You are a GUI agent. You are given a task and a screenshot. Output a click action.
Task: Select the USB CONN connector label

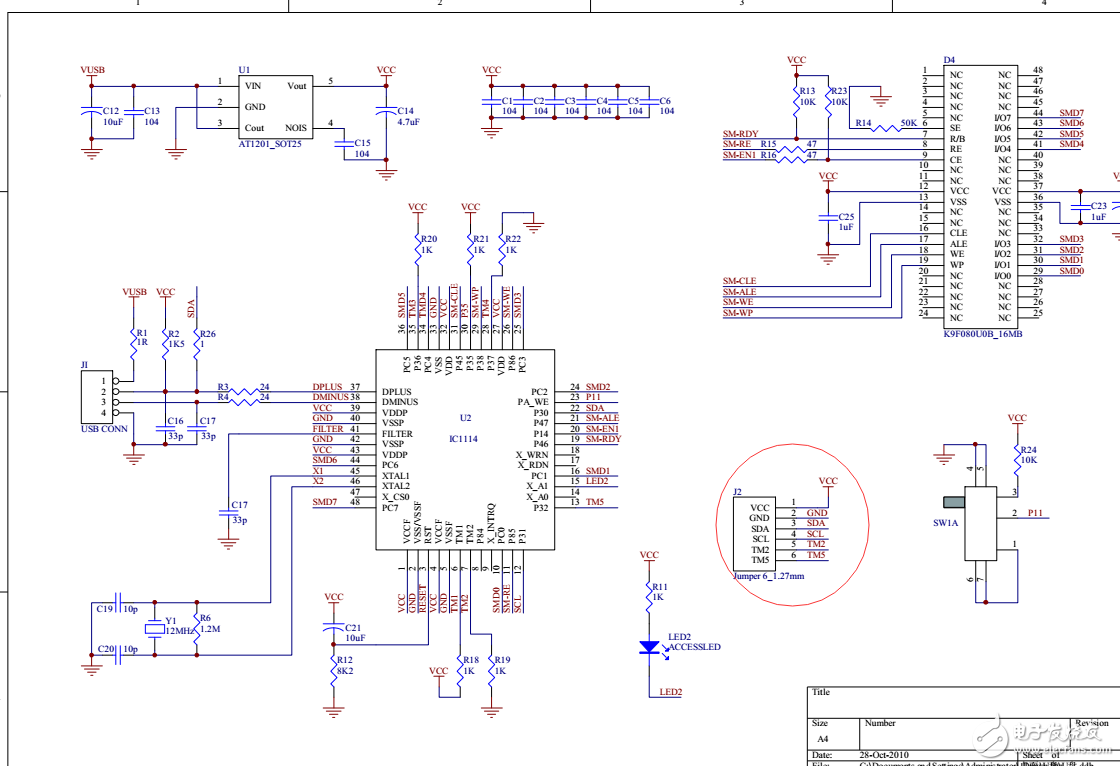pyautogui.click(x=104, y=429)
